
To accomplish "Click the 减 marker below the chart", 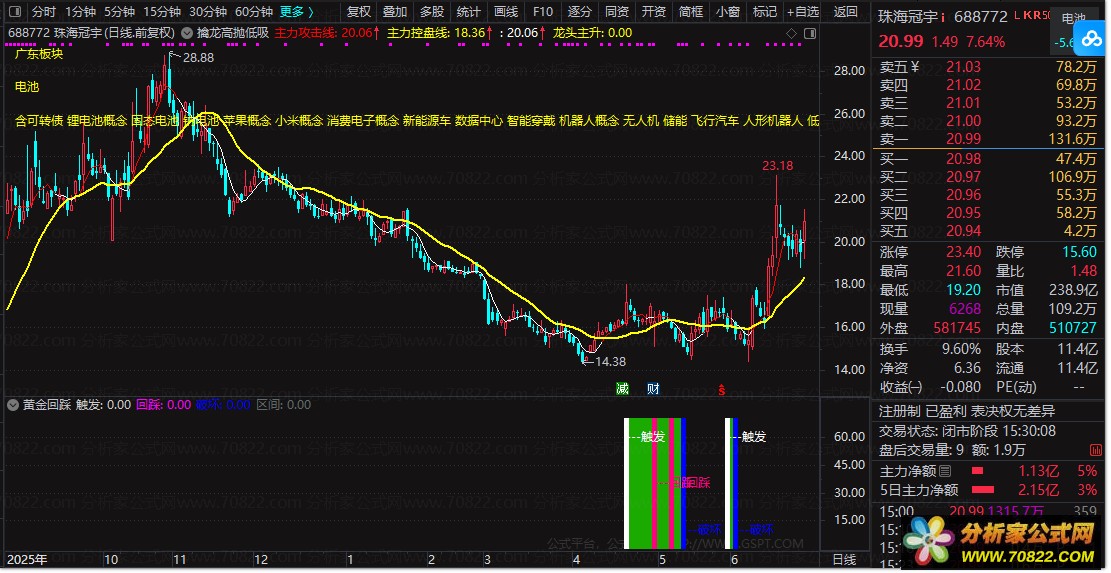I will click(622, 388).
